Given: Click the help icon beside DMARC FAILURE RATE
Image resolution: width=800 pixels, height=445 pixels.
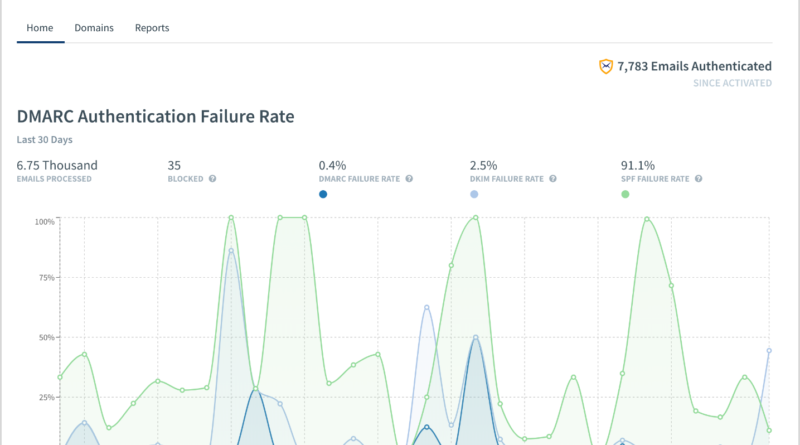Looking at the screenshot, I should pyautogui.click(x=409, y=179).
